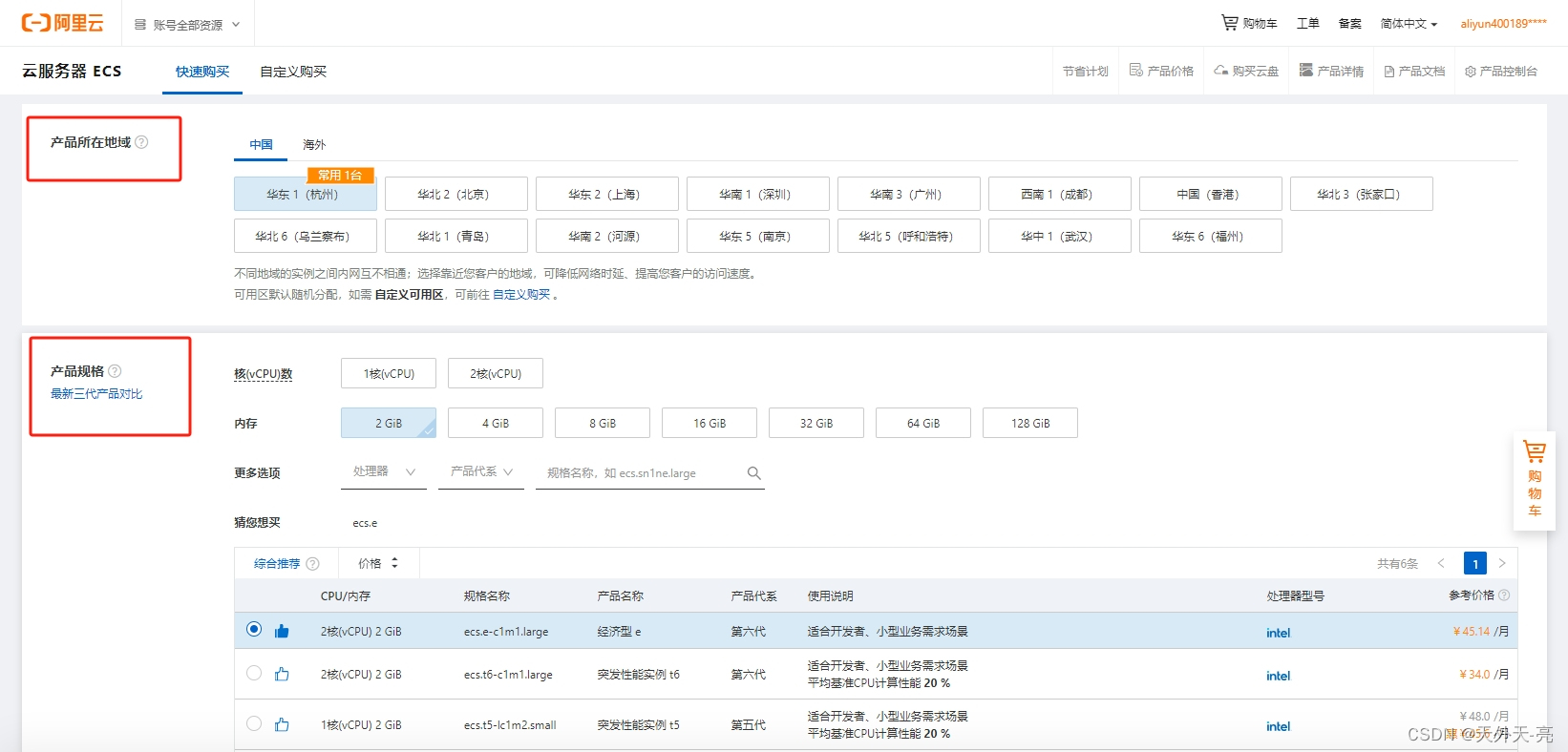Open 账号全部资源 dropdown
This screenshot has width=1568, height=752.
[x=187, y=24]
